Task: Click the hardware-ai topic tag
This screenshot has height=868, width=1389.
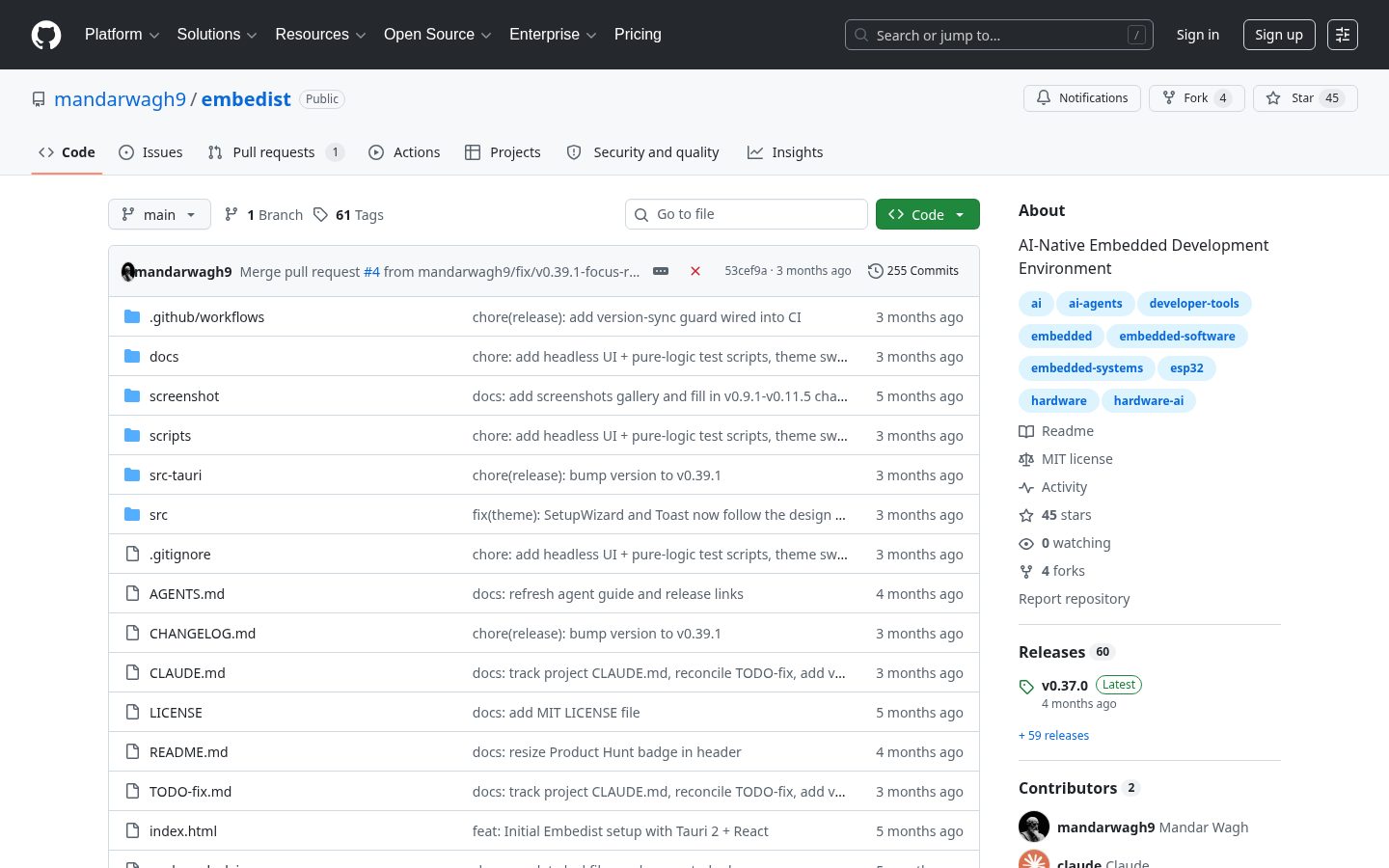Action: tap(1148, 400)
